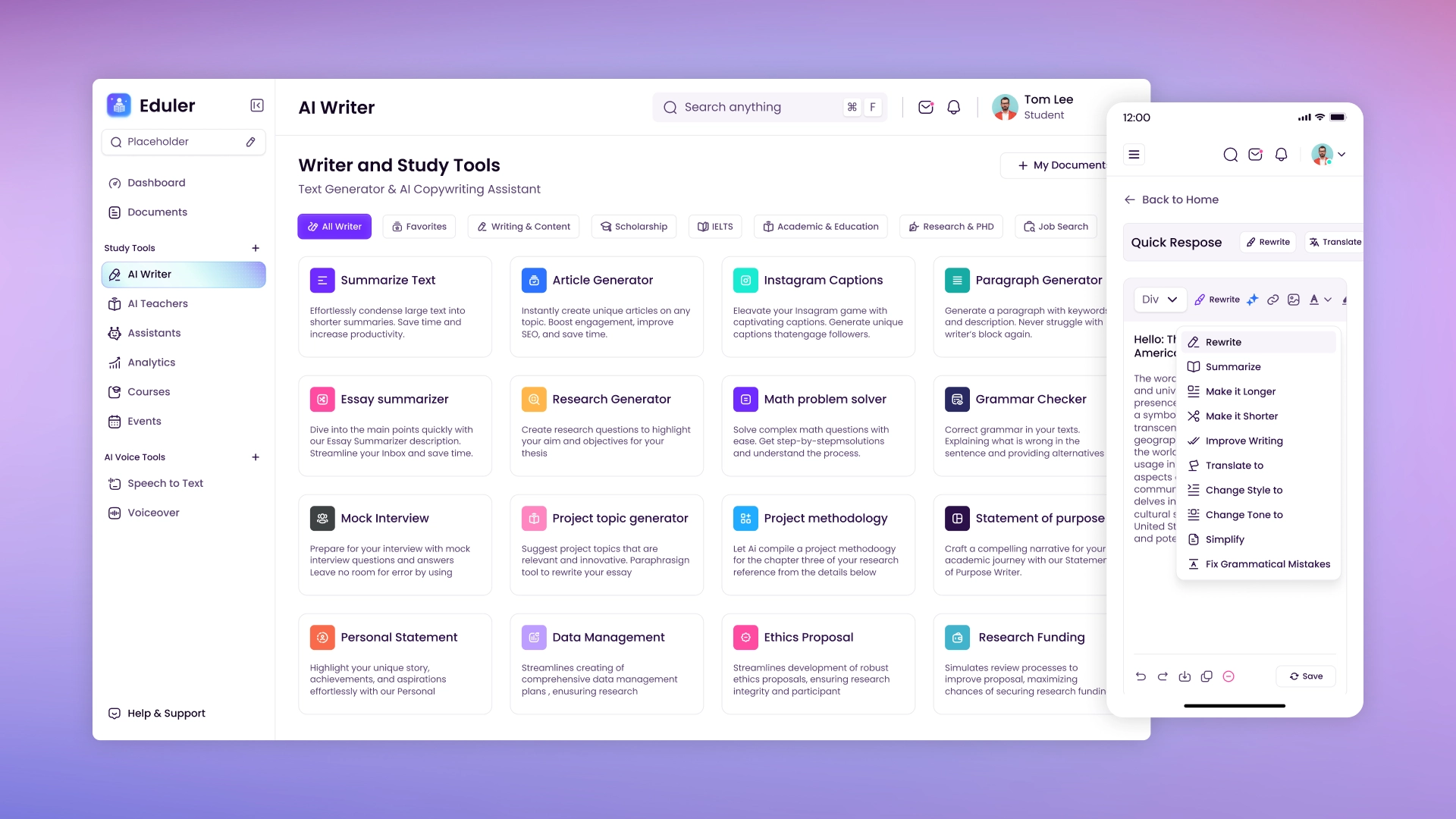Click the insert image icon in the editor toolbar

click(1294, 300)
